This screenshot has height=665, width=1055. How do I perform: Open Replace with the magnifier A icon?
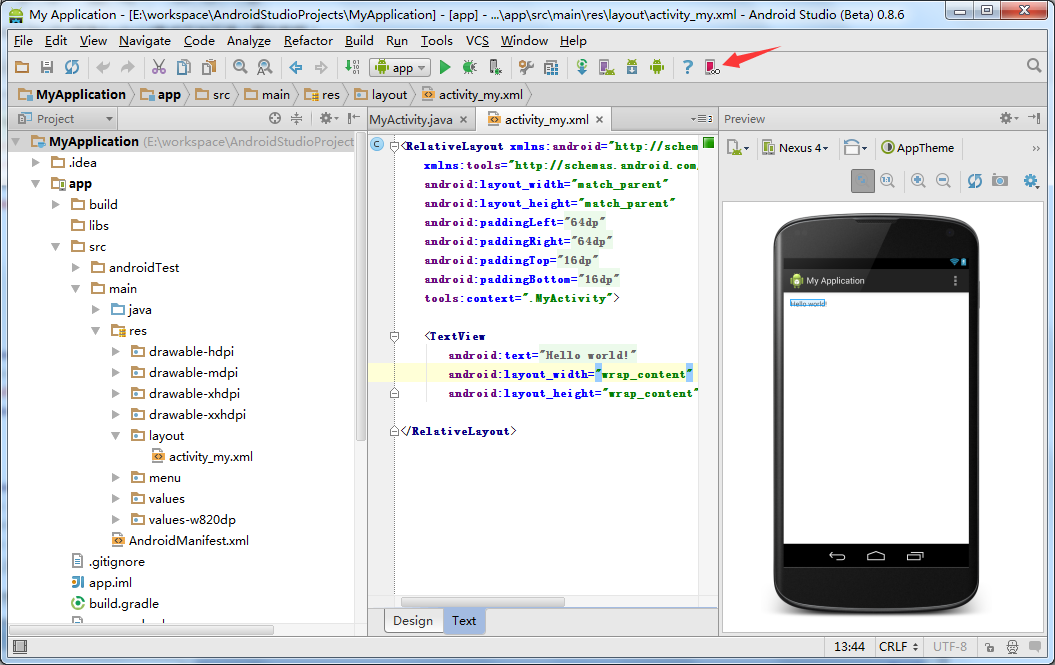tap(264, 67)
